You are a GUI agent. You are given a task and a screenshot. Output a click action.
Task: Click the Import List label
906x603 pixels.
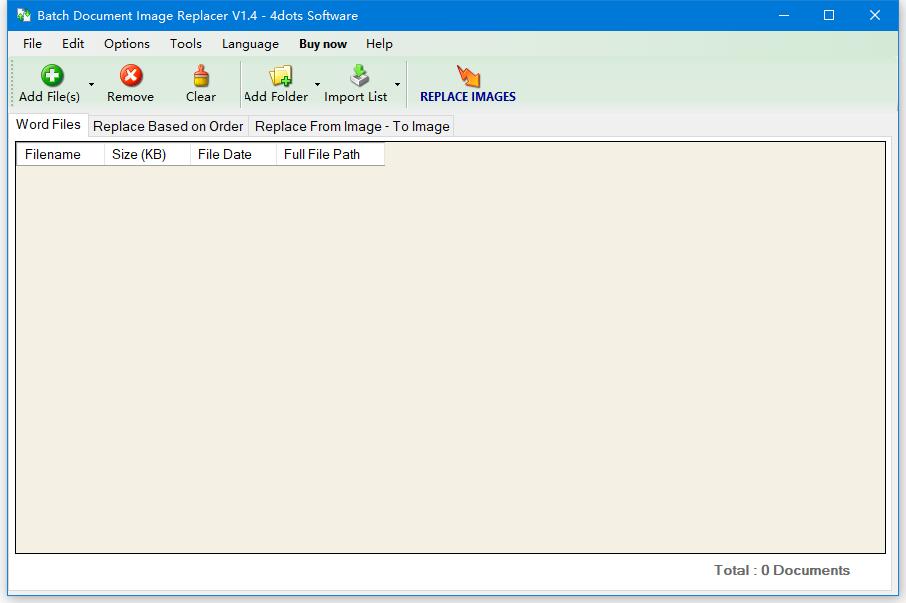pyautogui.click(x=356, y=97)
